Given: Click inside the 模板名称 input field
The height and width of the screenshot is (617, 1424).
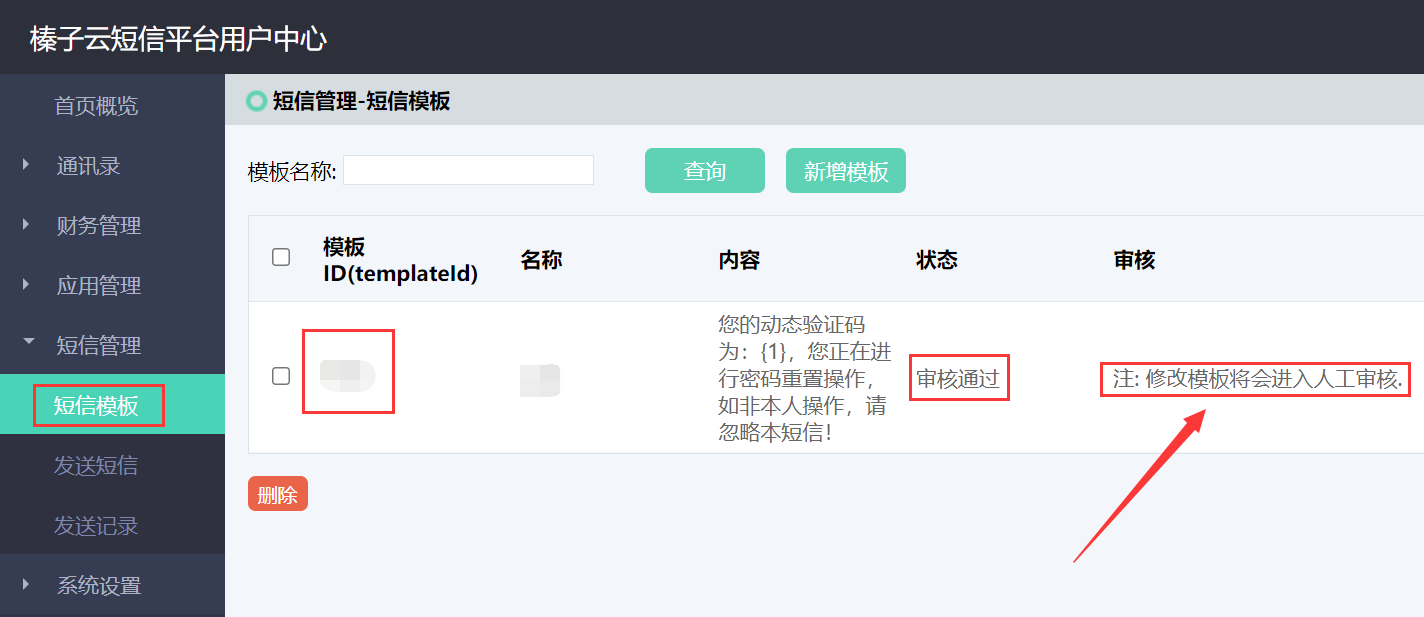Looking at the screenshot, I should [x=468, y=170].
